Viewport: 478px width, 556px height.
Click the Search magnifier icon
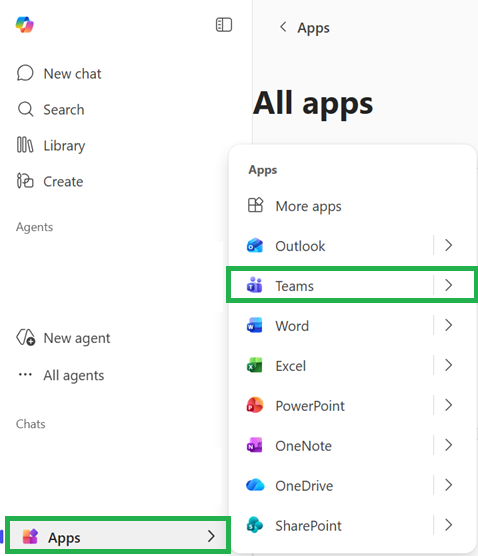(x=26, y=109)
